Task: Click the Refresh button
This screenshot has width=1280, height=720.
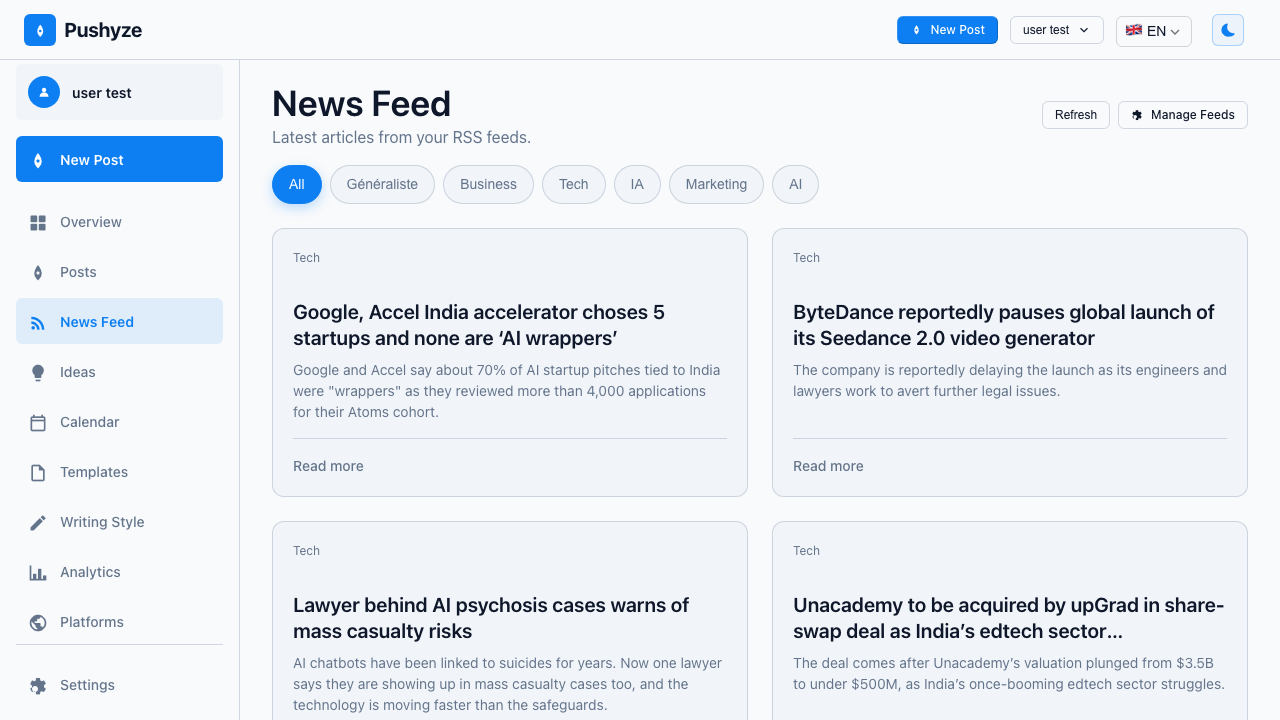Action: 1076,115
